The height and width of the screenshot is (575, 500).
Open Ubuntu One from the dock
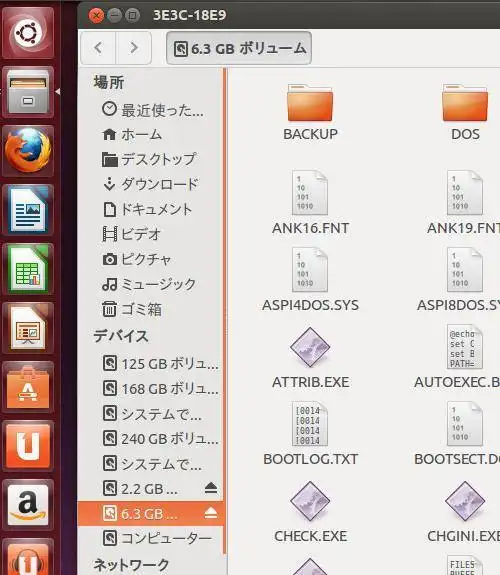pyautogui.click(x=28, y=446)
